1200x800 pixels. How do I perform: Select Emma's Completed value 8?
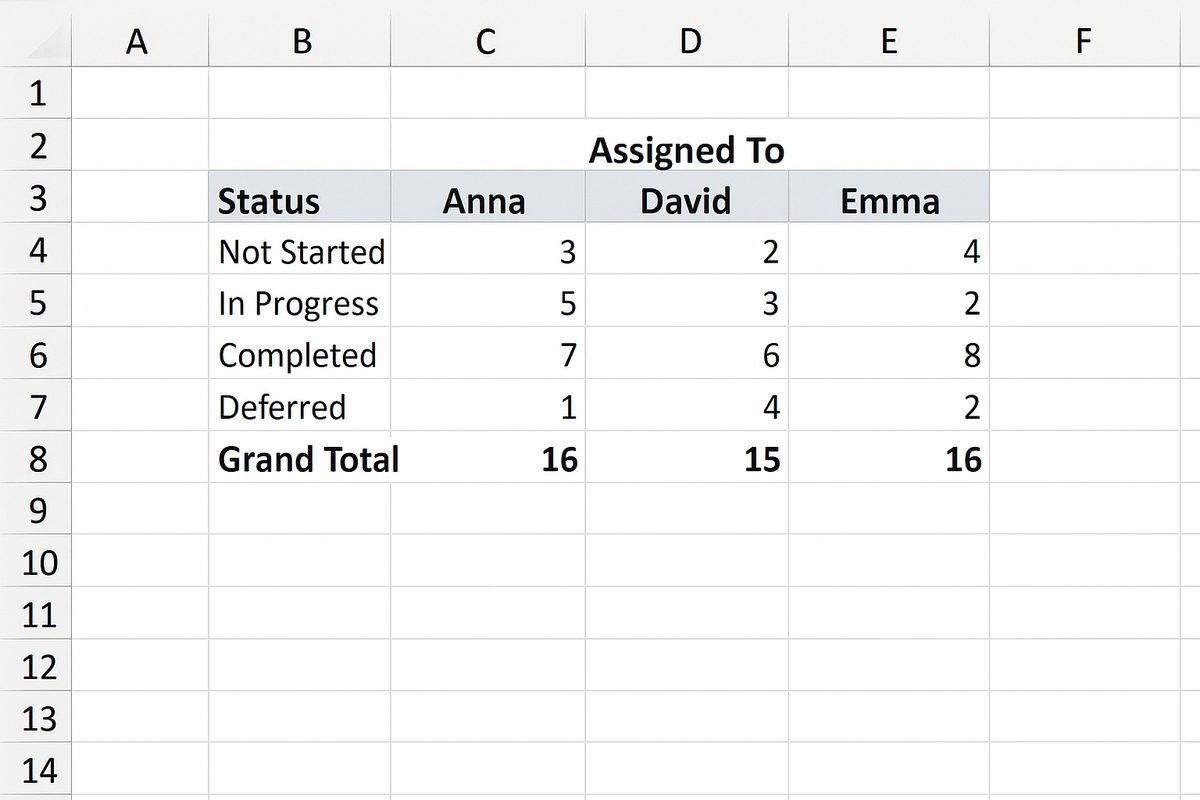tap(888, 353)
